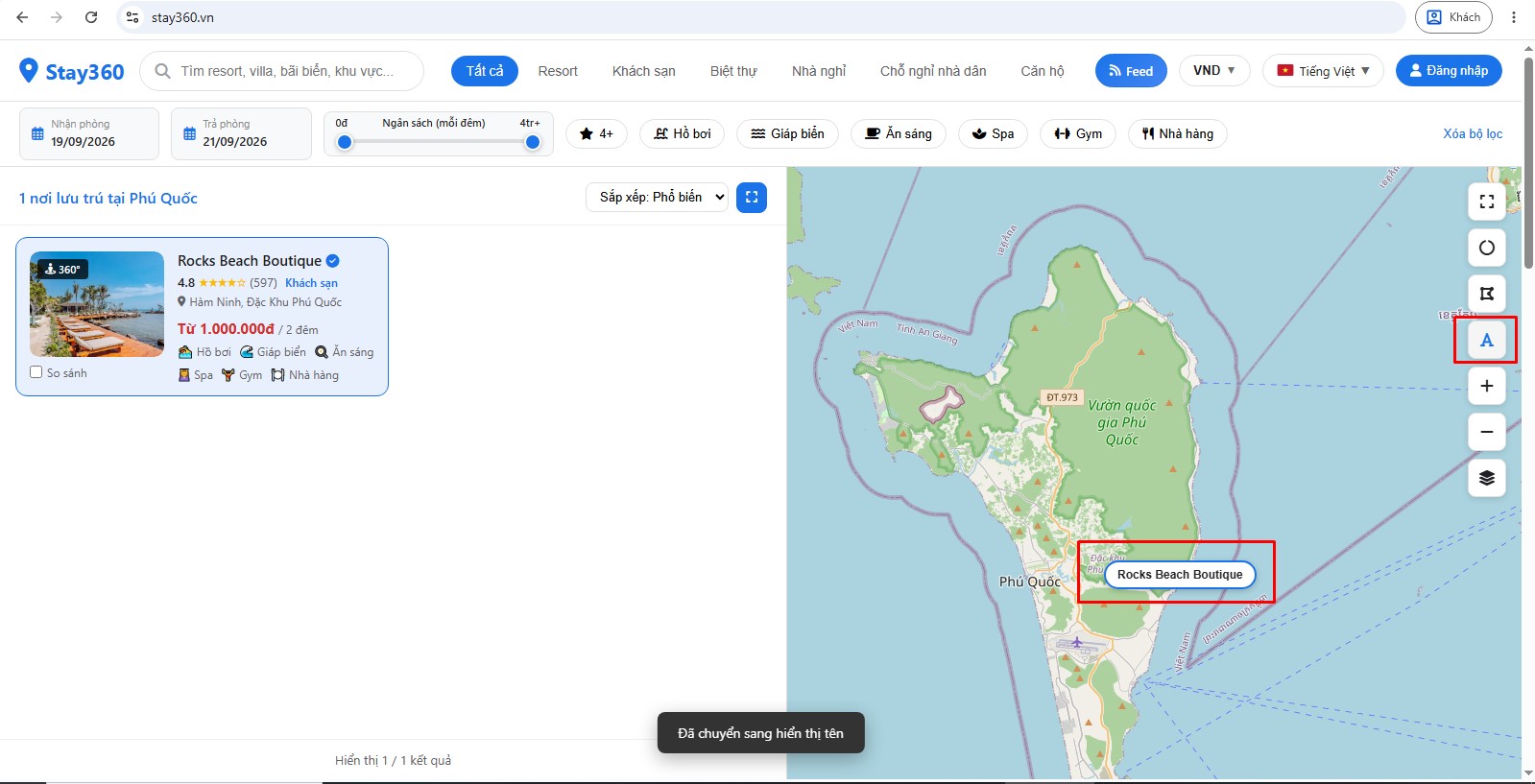This screenshot has width=1535, height=784.
Task: Open the Sắp xếp: Phổ biến sort dropdown
Action: click(657, 197)
